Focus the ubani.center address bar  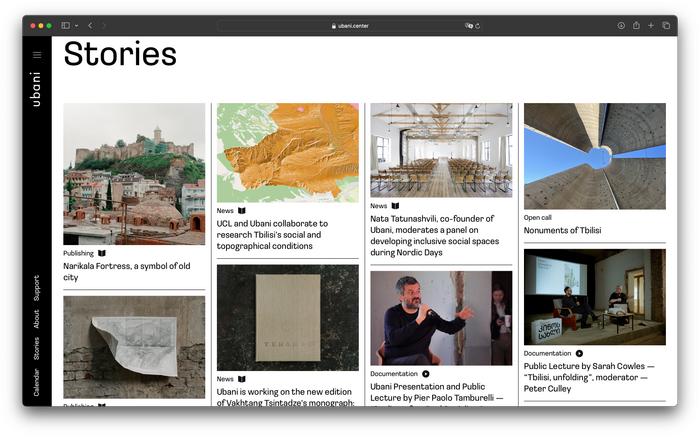(350, 26)
